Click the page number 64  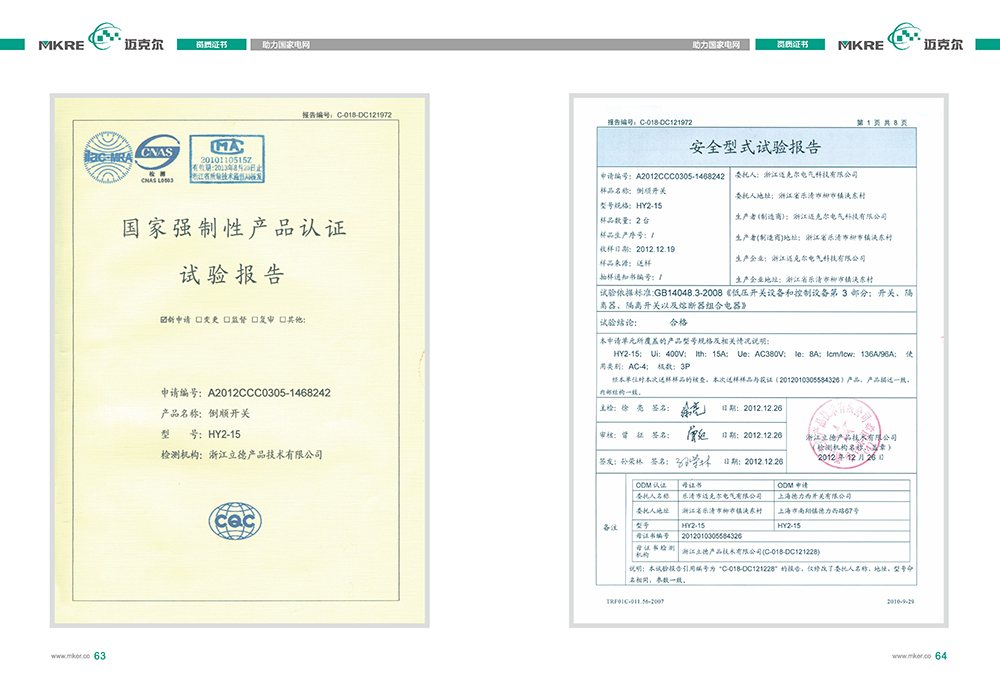(x=941, y=656)
